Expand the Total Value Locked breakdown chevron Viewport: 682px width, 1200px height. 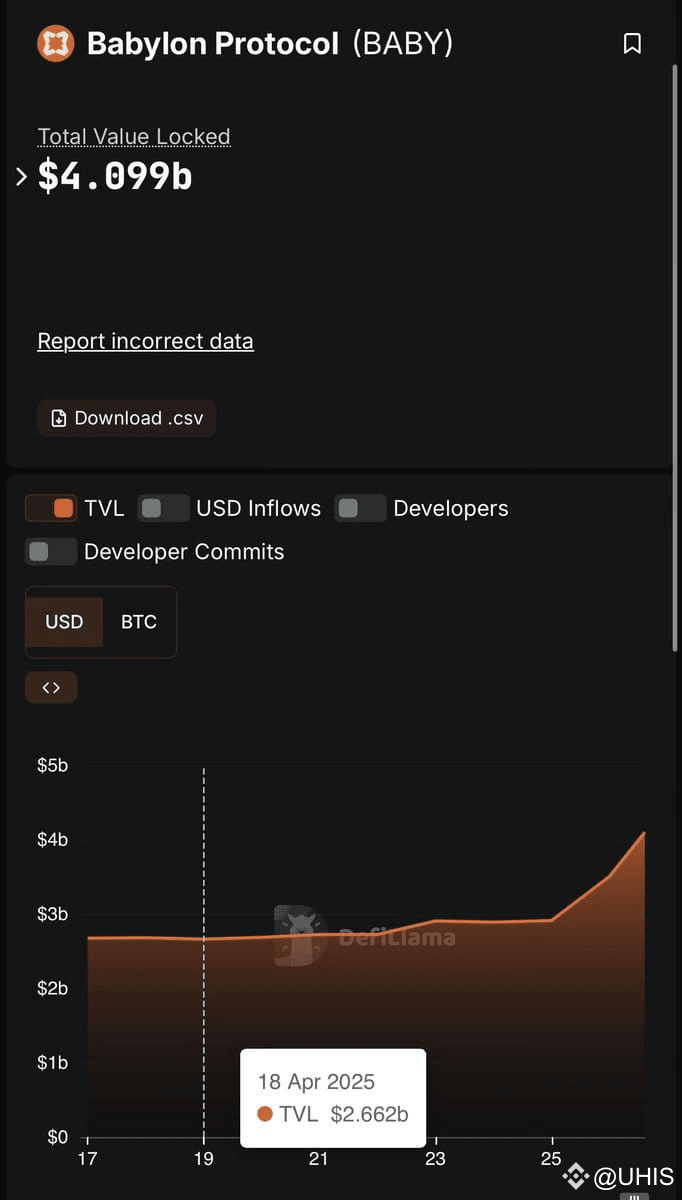click(x=21, y=177)
